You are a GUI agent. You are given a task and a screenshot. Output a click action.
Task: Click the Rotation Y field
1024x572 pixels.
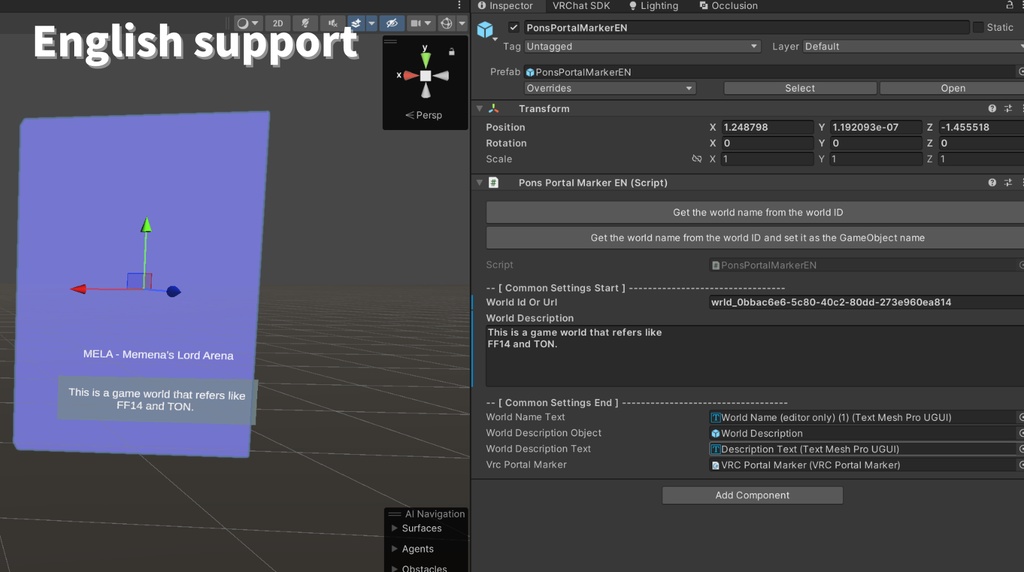875,143
